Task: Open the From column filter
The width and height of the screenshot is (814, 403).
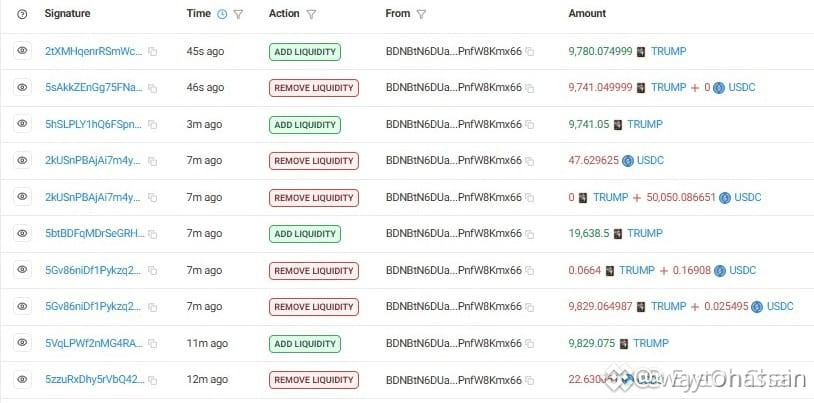Action: click(421, 15)
